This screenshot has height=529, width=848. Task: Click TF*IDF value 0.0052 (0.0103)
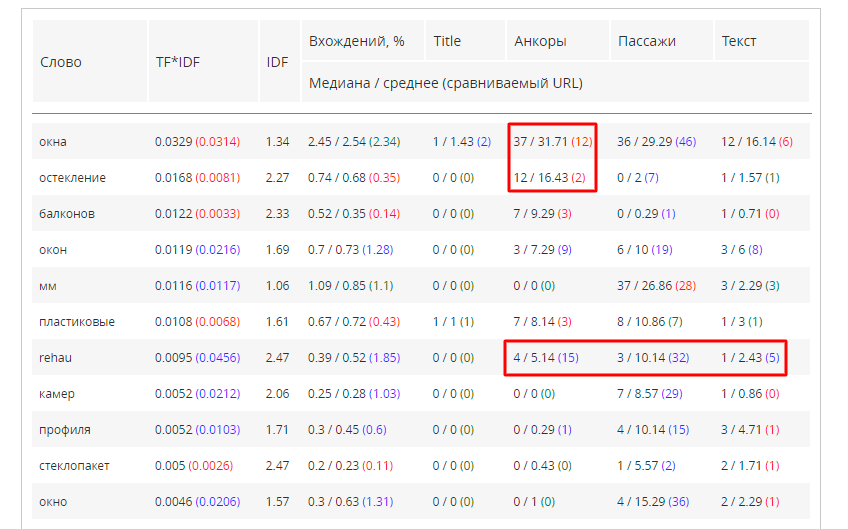click(197, 430)
